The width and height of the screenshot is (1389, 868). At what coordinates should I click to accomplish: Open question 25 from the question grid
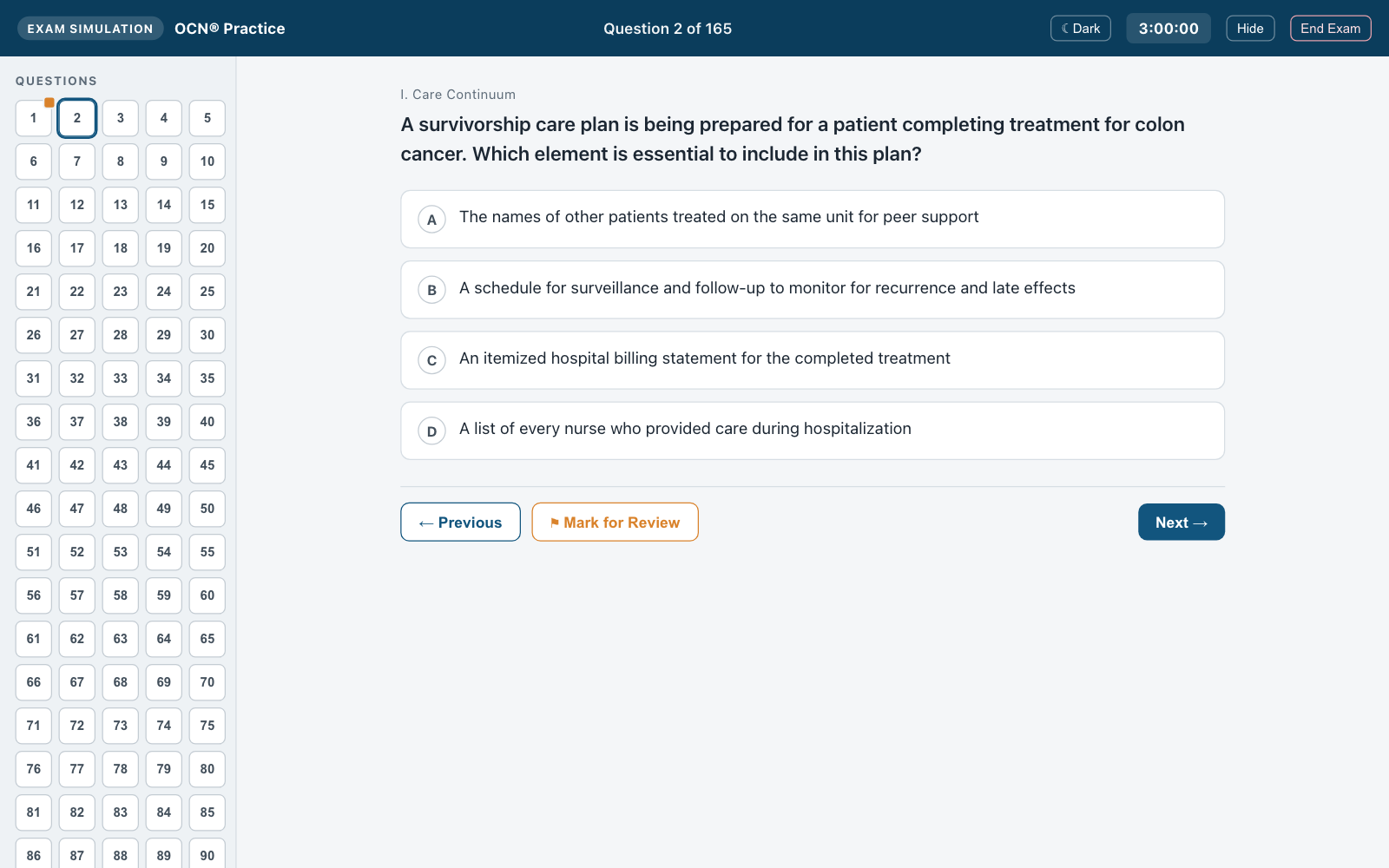coord(207,292)
